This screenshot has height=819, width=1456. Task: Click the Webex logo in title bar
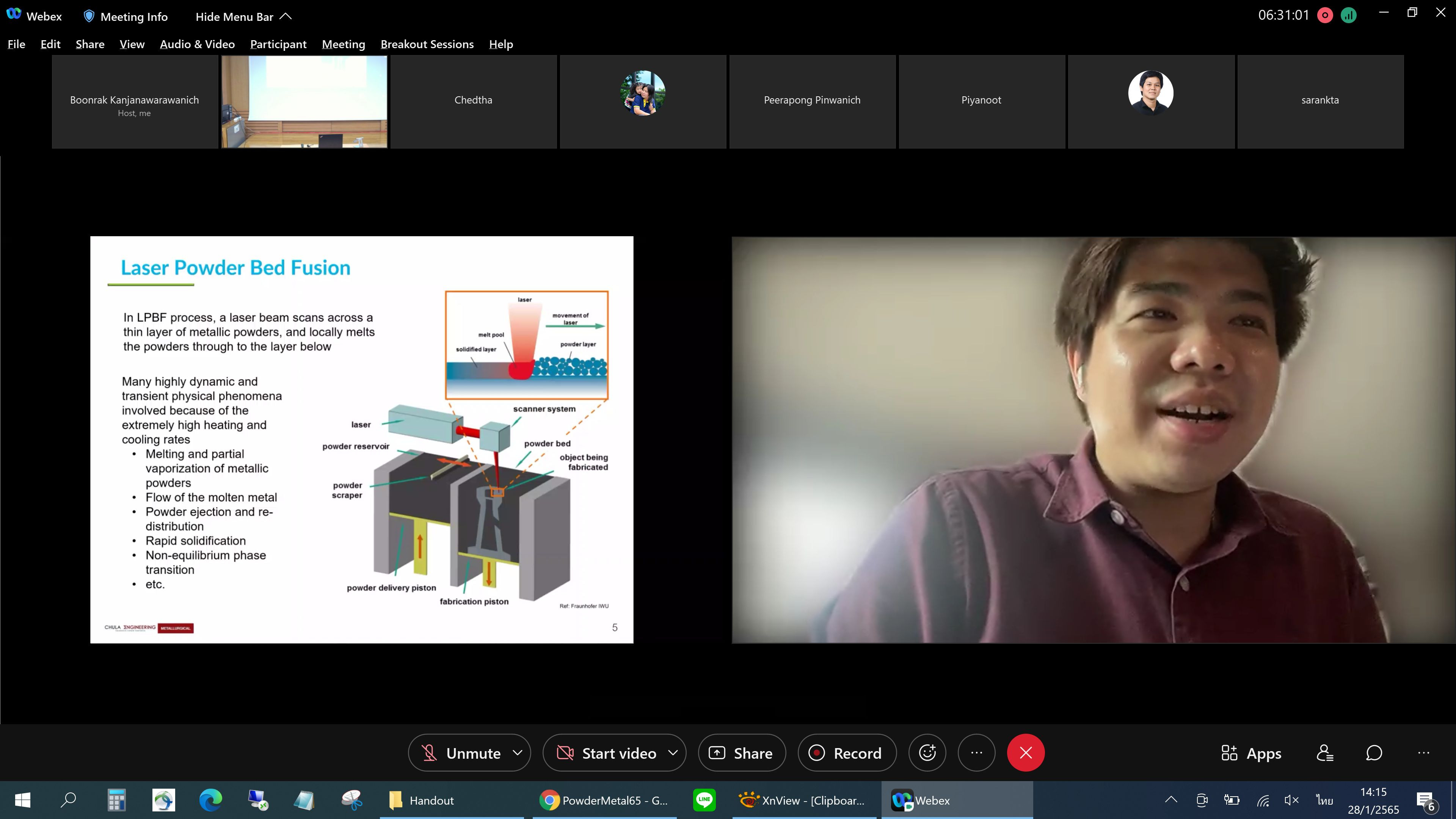pyautogui.click(x=14, y=15)
